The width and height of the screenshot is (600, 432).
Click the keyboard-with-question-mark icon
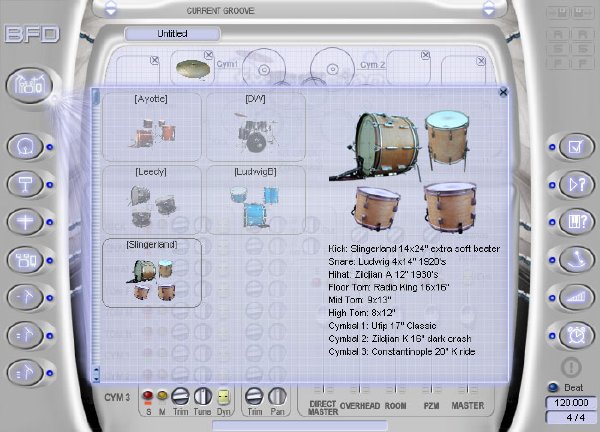tap(576, 222)
